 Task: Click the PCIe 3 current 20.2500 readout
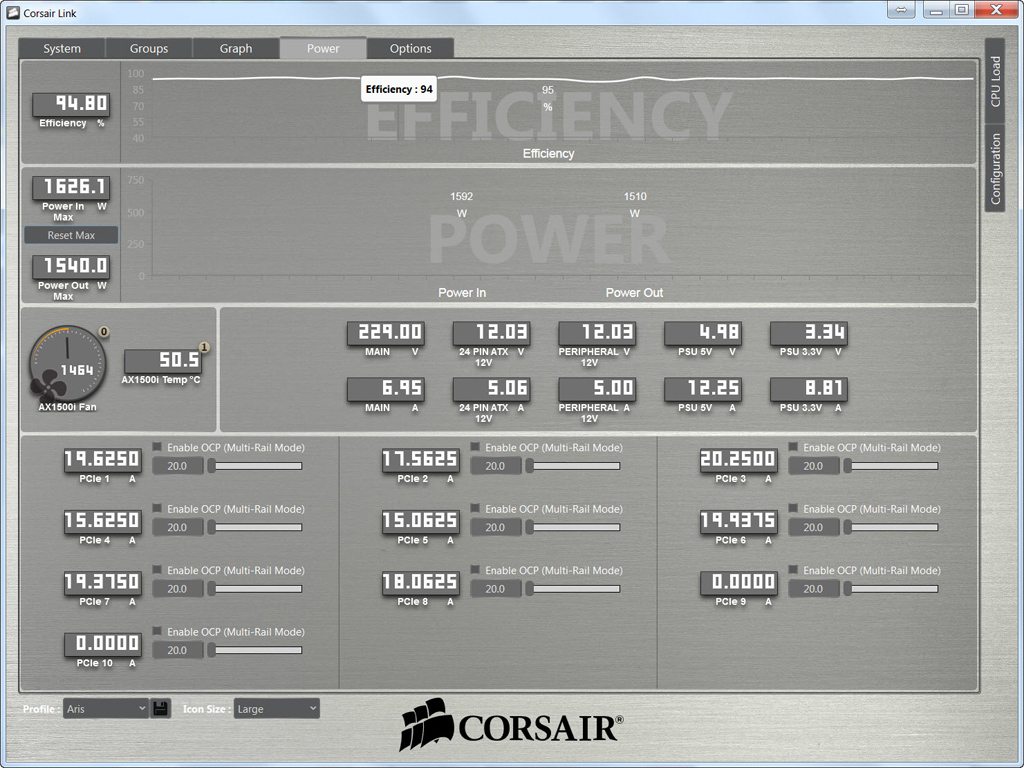[739, 459]
